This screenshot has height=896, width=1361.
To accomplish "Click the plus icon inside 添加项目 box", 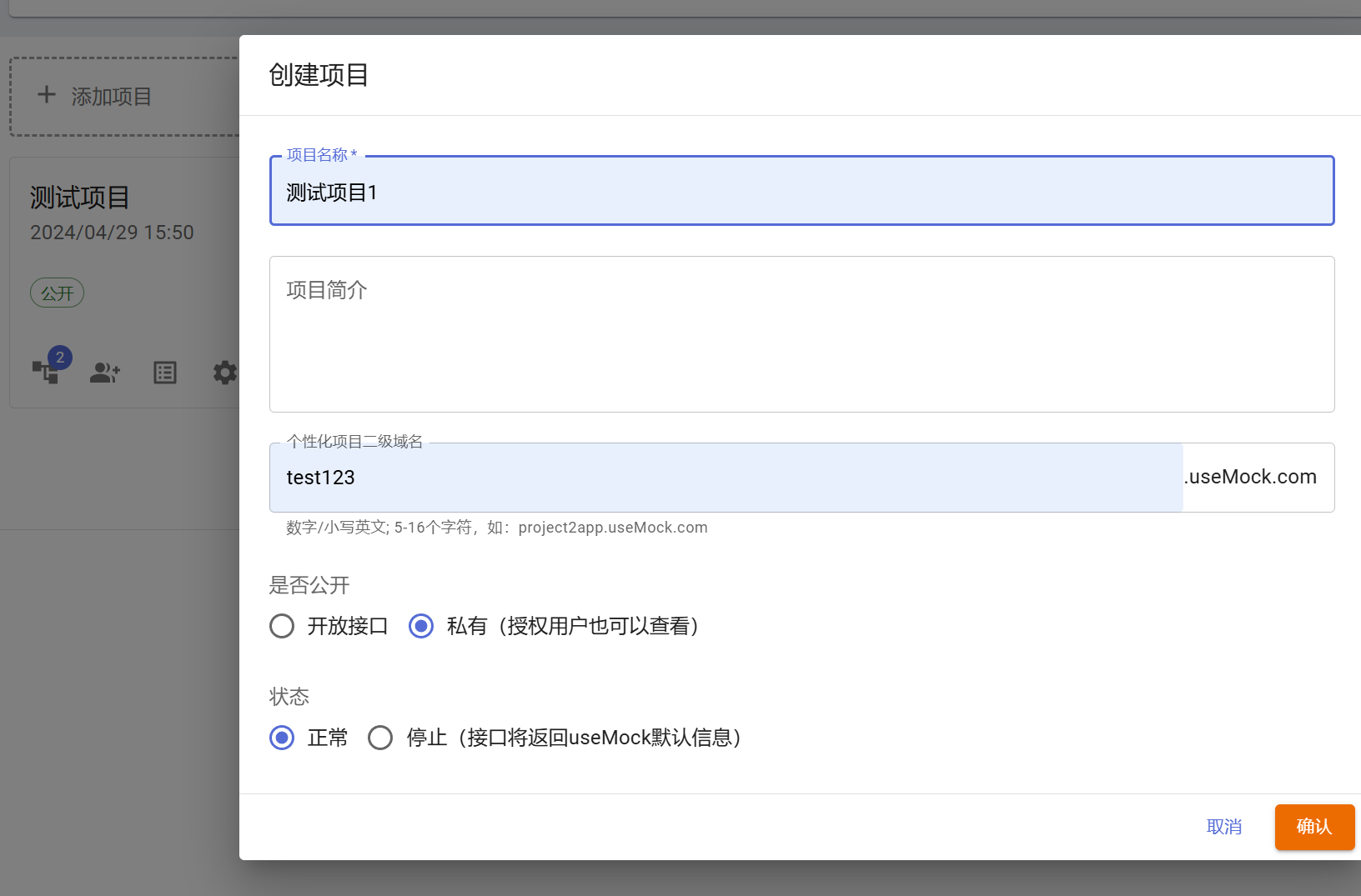I will [x=47, y=94].
